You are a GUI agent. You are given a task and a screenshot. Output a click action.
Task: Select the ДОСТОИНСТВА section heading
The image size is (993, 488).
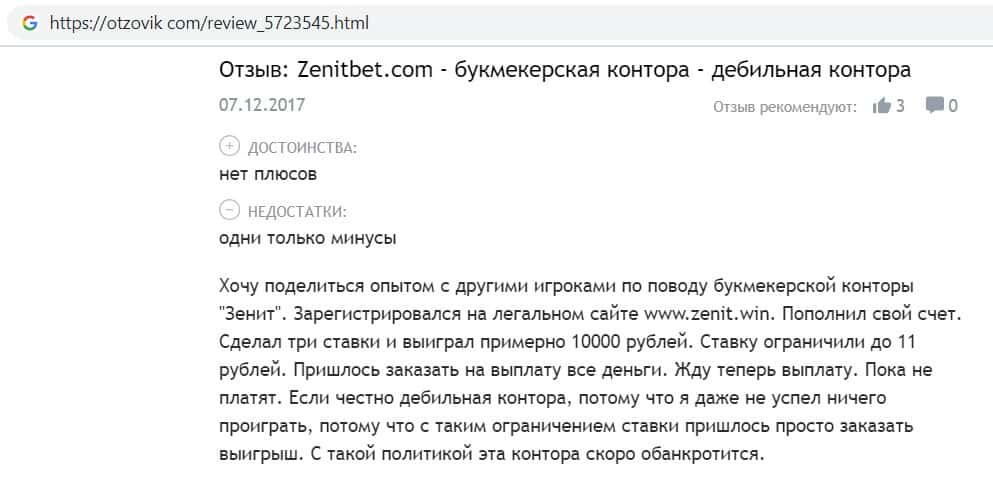coord(302,148)
